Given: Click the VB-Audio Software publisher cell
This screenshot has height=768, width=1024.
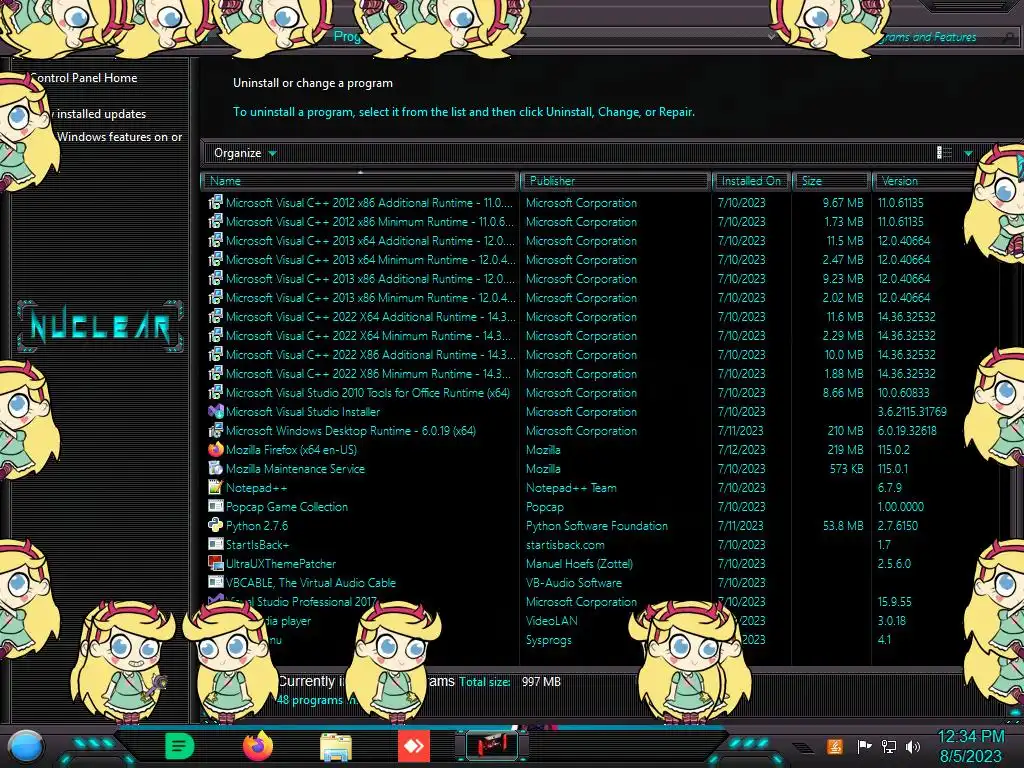Looking at the screenshot, I should (x=574, y=582).
